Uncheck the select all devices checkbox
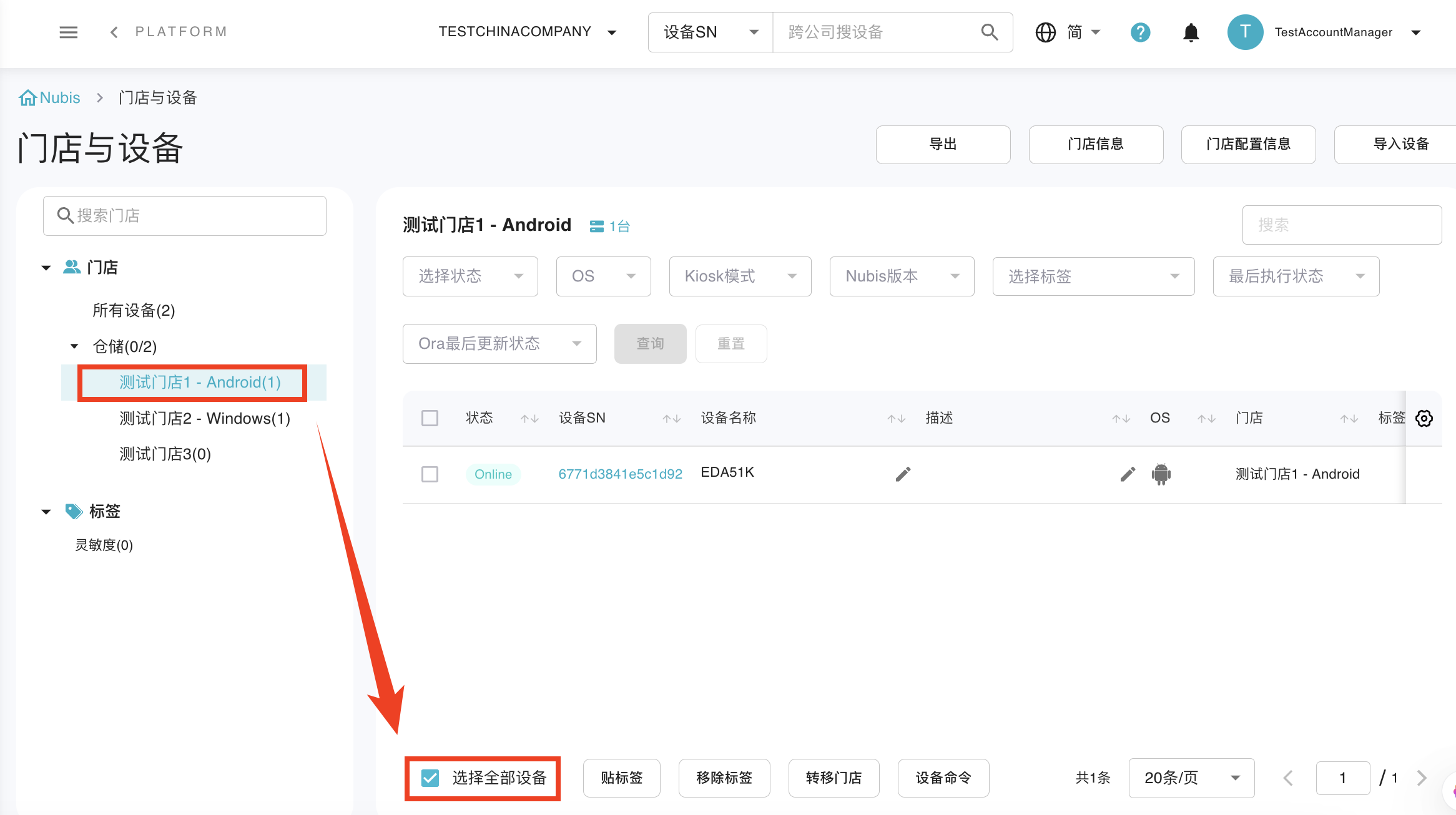The height and width of the screenshot is (815, 1456). (430, 778)
